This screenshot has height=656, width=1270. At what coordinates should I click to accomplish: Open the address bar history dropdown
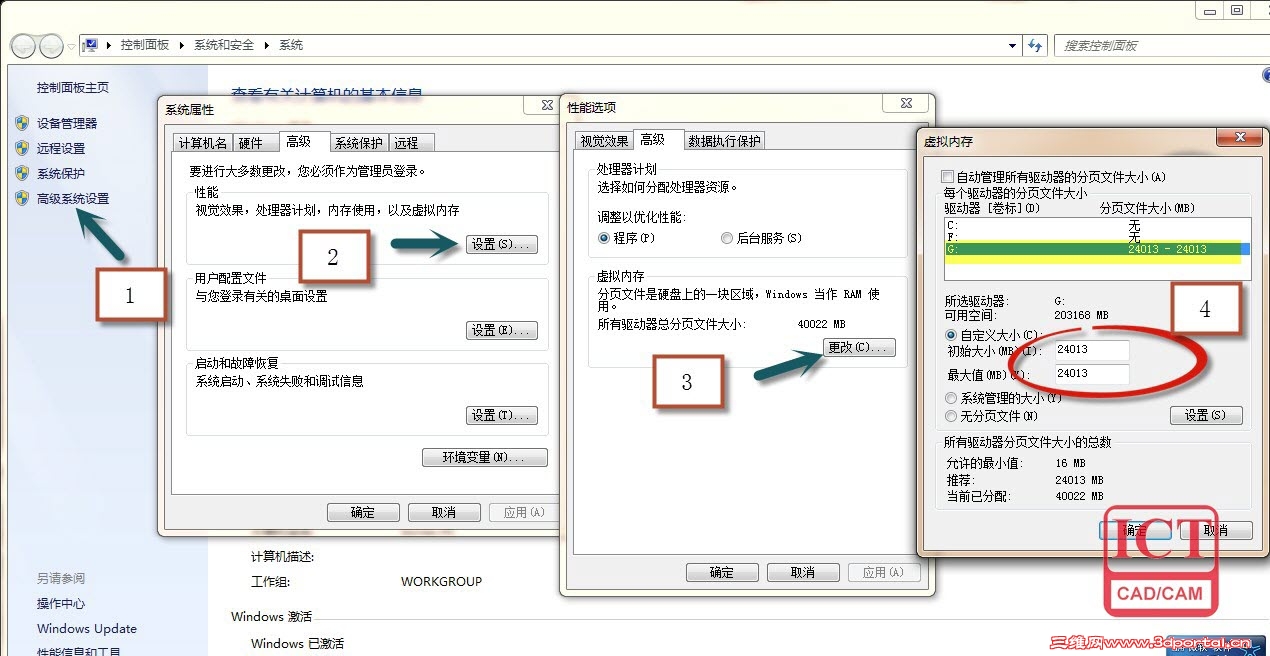click(1014, 45)
